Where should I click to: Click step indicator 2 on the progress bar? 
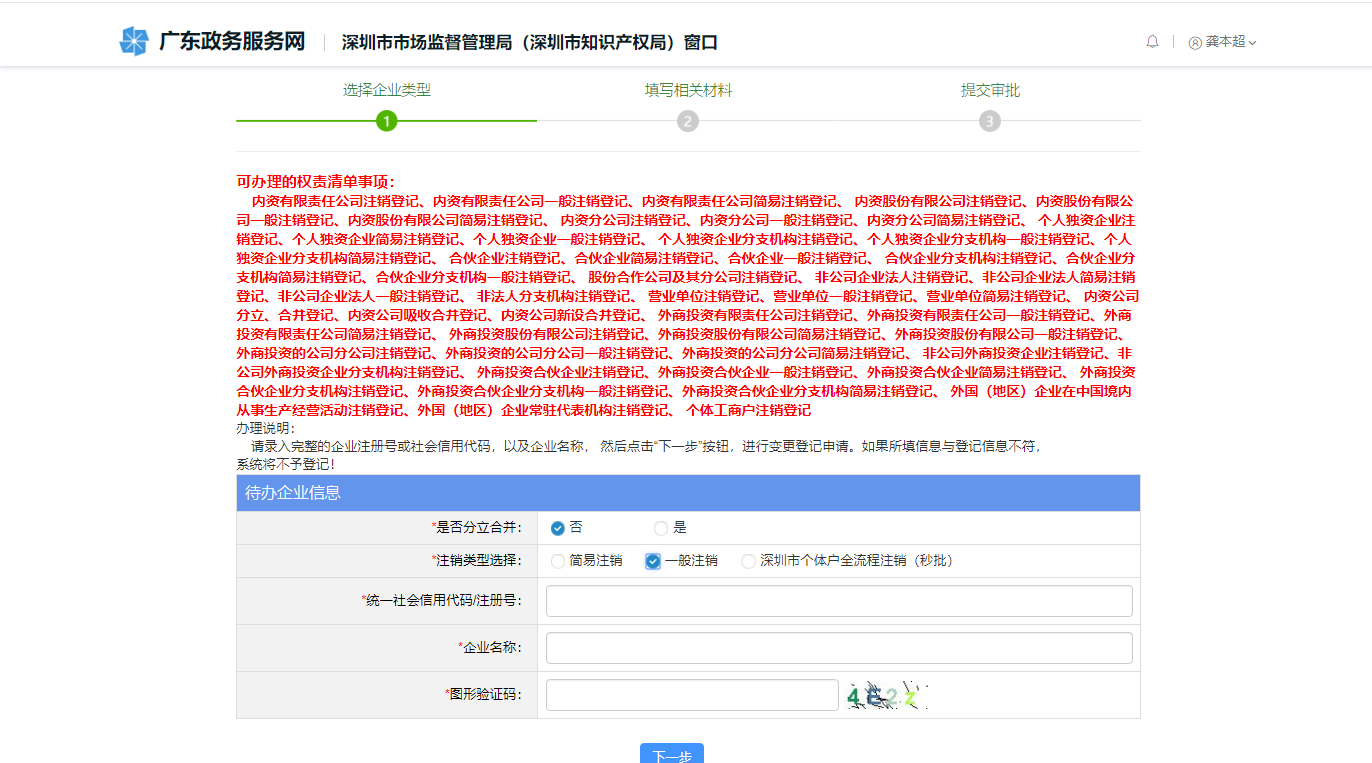[x=688, y=120]
